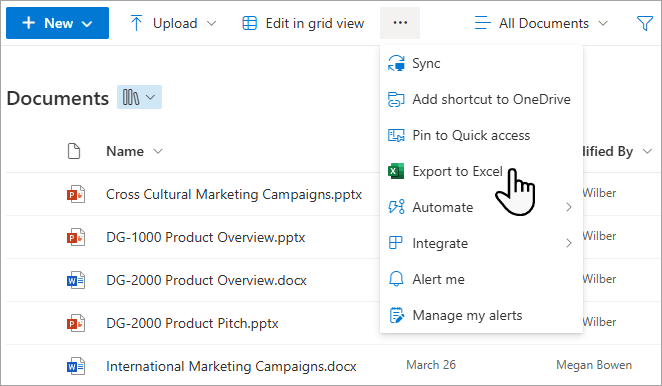Screen dimensions: 662x386
Task: Choose Add shortcut to OneDrive
Action: 481,99
